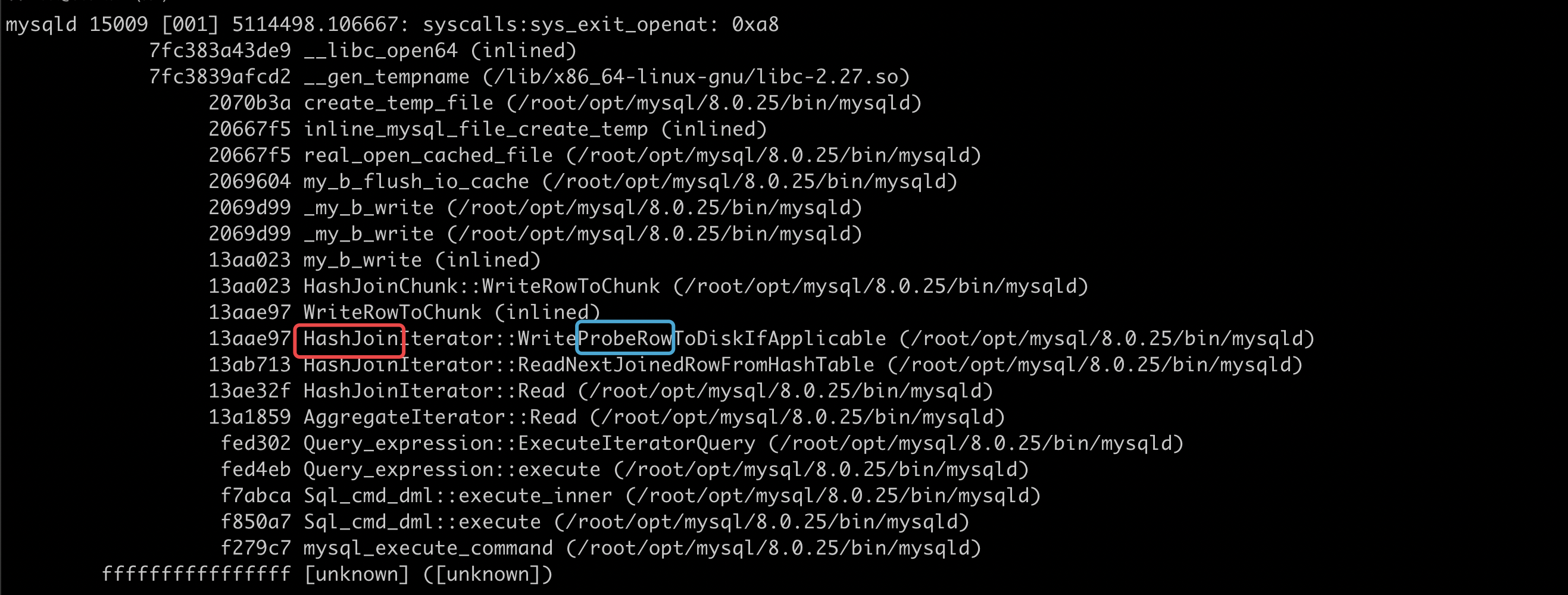Screen dimensions: 1568x595
Task: Click the mysqld 15009 process name
Action: click(x=77, y=25)
